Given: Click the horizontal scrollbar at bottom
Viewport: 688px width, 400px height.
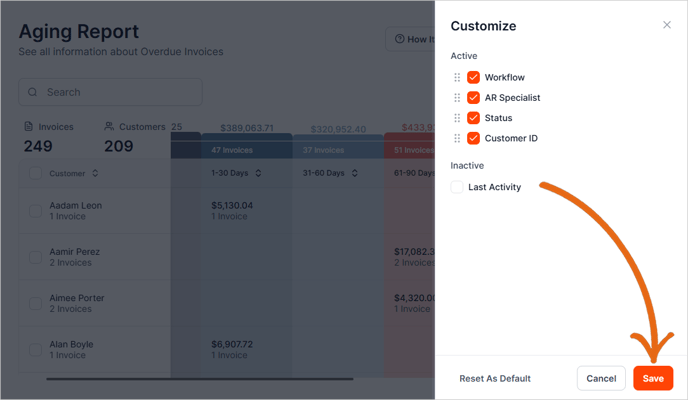Looking at the screenshot, I should [x=199, y=379].
